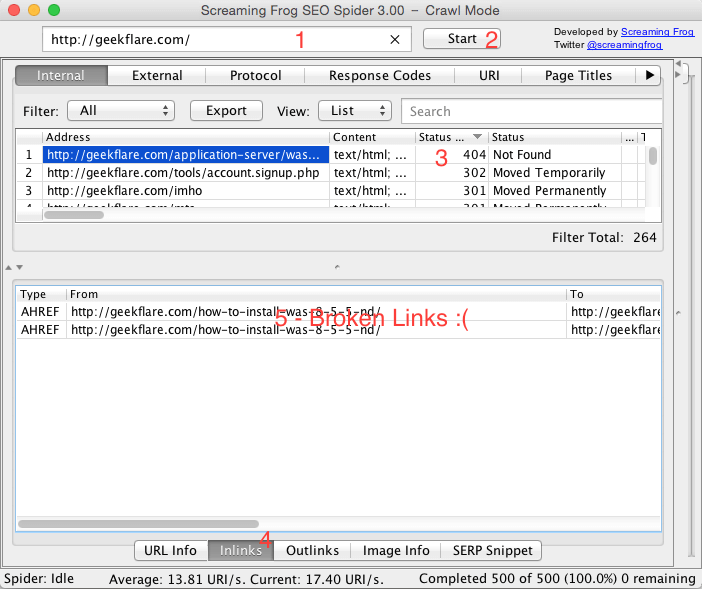Click the right-side panel collapse arrows
This screenshot has height=589, width=702.
pos(680,66)
